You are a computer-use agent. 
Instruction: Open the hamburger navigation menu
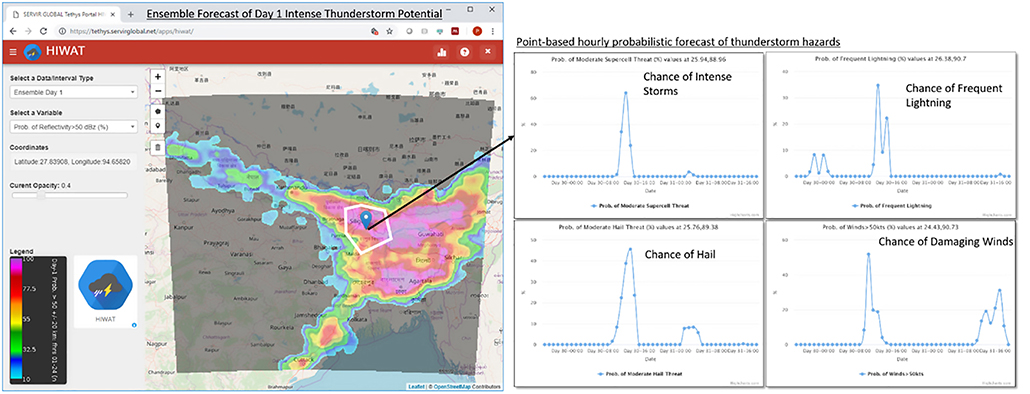[x=13, y=52]
